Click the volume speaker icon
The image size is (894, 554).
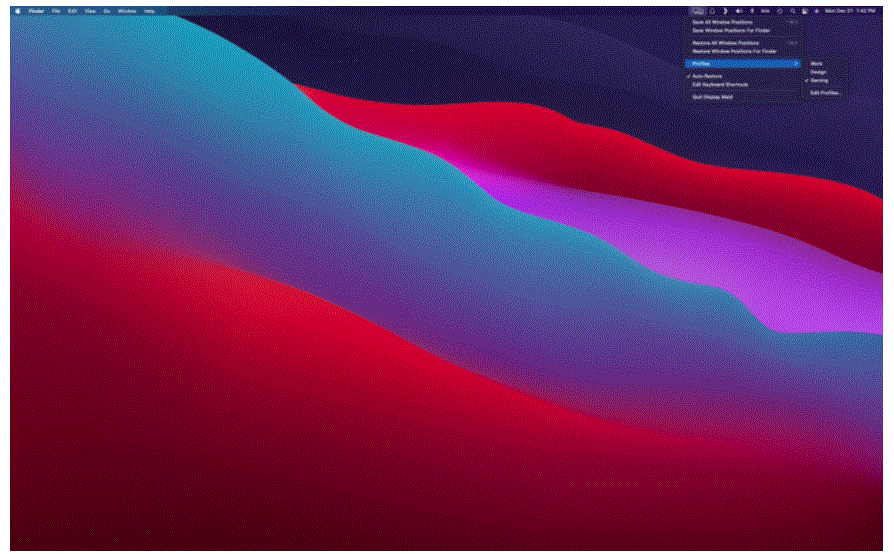click(739, 11)
